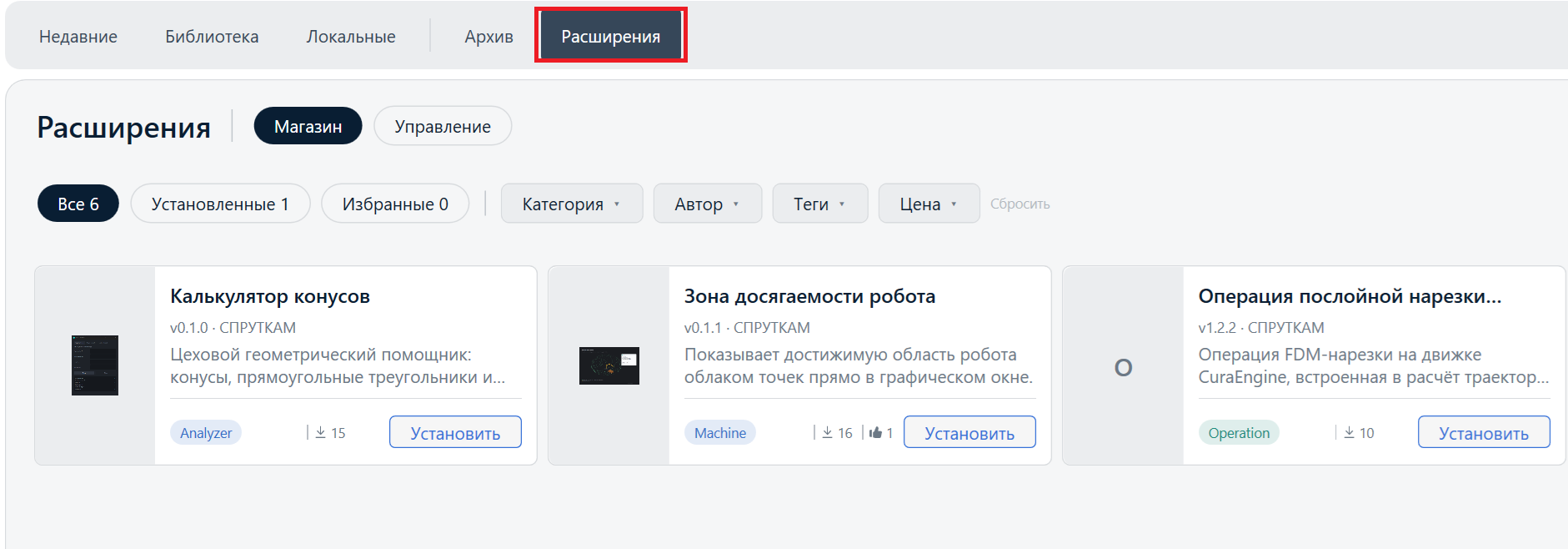This screenshot has height=549, width=1568.
Task: Click the Сбросить filters link
Action: coord(1020,204)
